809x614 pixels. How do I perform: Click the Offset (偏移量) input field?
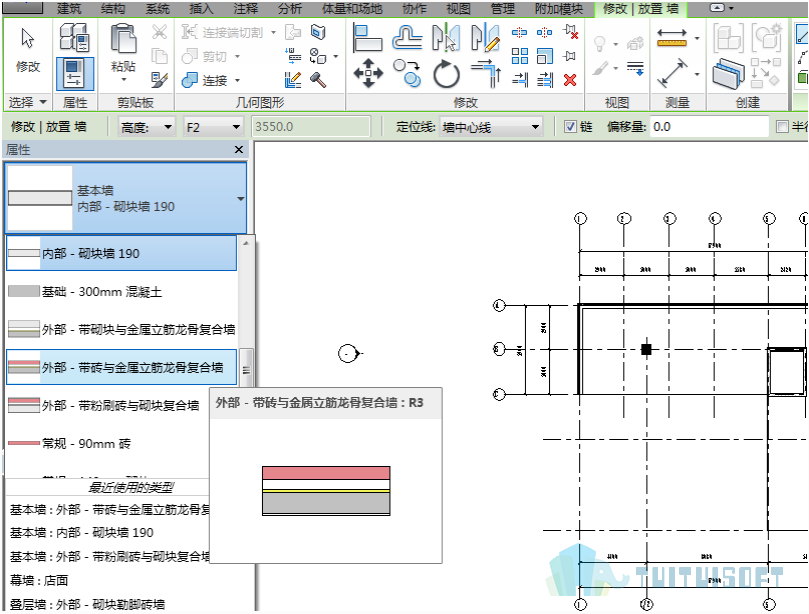pos(709,127)
